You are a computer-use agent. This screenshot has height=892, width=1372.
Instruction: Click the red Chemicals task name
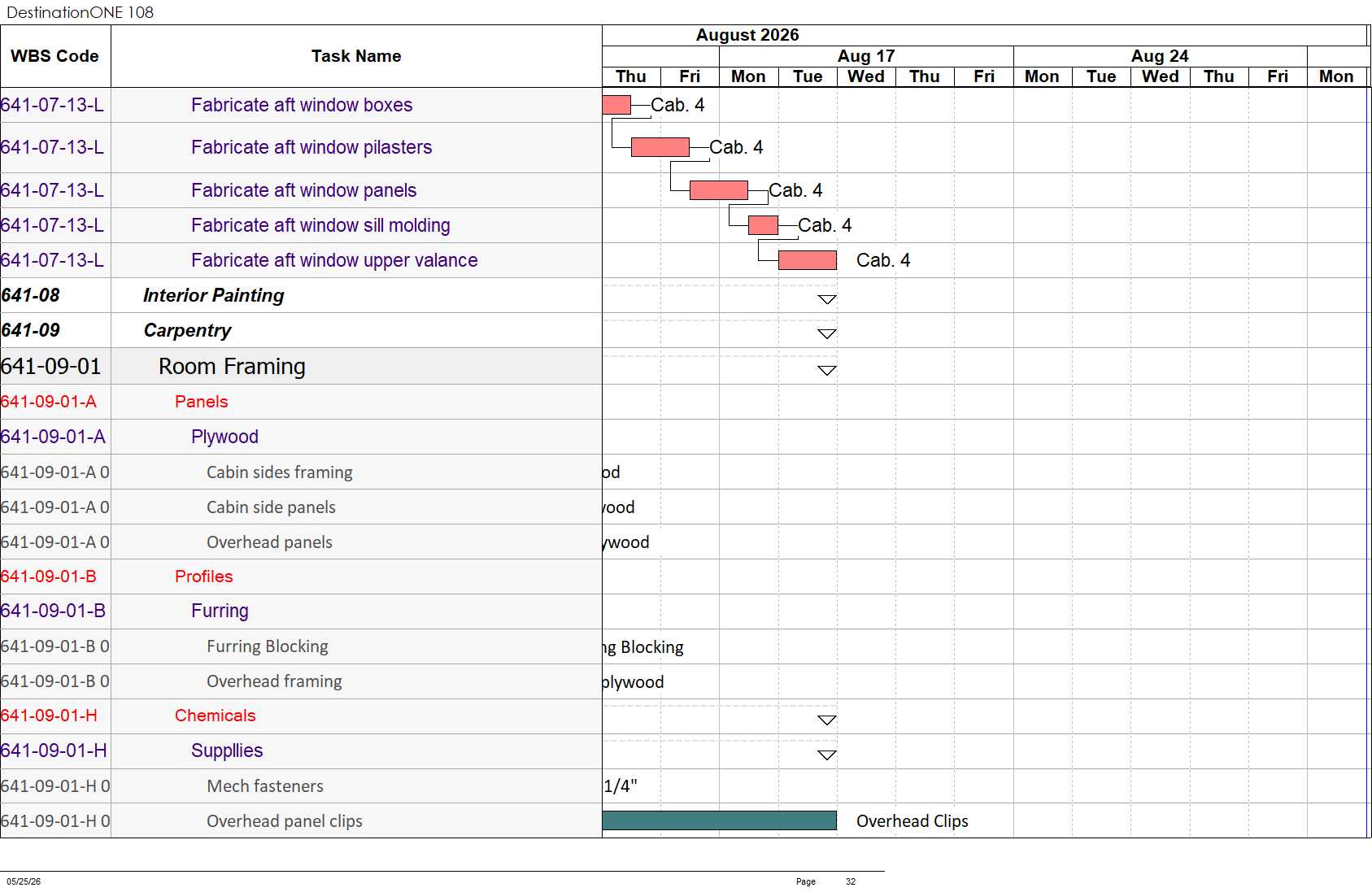[x=215, y=716]
